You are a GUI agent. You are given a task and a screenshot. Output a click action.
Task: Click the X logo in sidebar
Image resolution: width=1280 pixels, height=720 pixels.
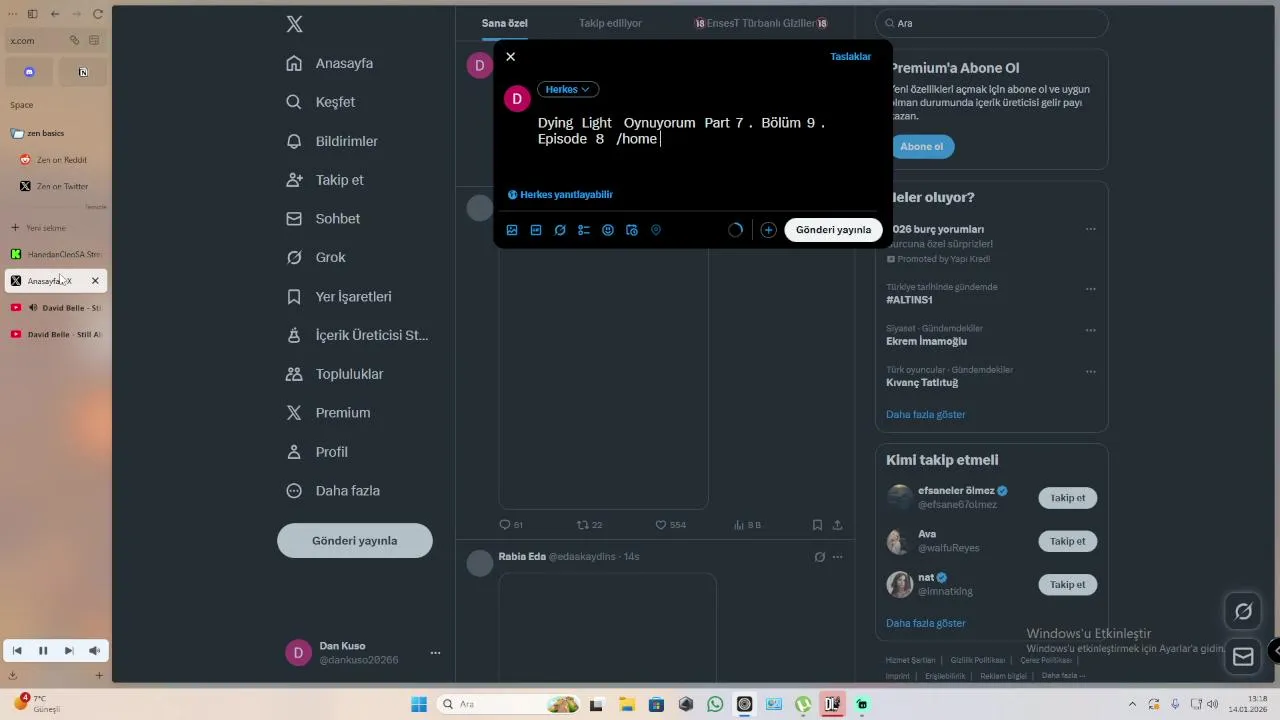tap(294, 24)
